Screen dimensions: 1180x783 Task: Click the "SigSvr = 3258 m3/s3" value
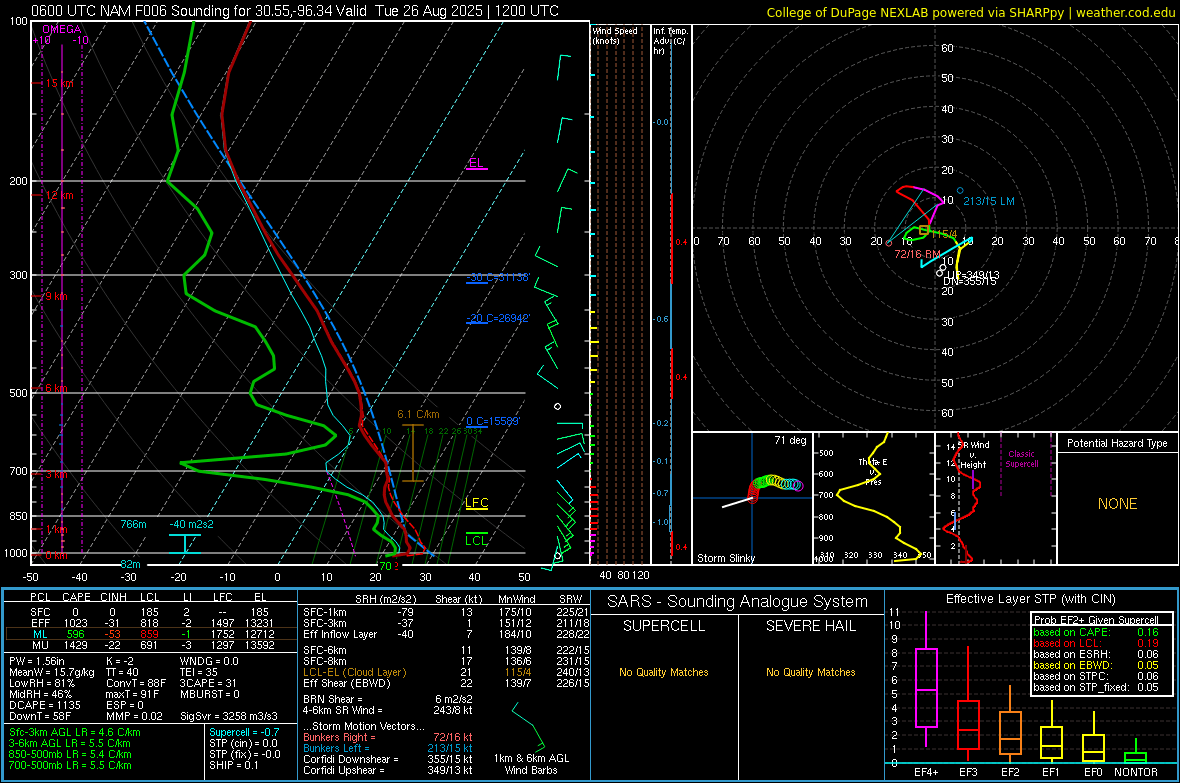click(x=229, y=717)
